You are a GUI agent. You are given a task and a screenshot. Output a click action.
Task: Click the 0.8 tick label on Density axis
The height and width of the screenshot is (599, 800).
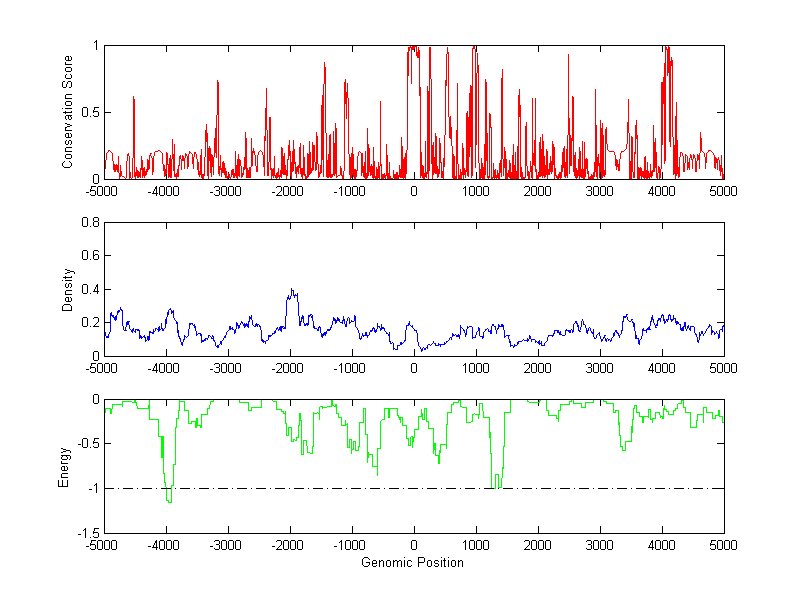tap(89, 223)
